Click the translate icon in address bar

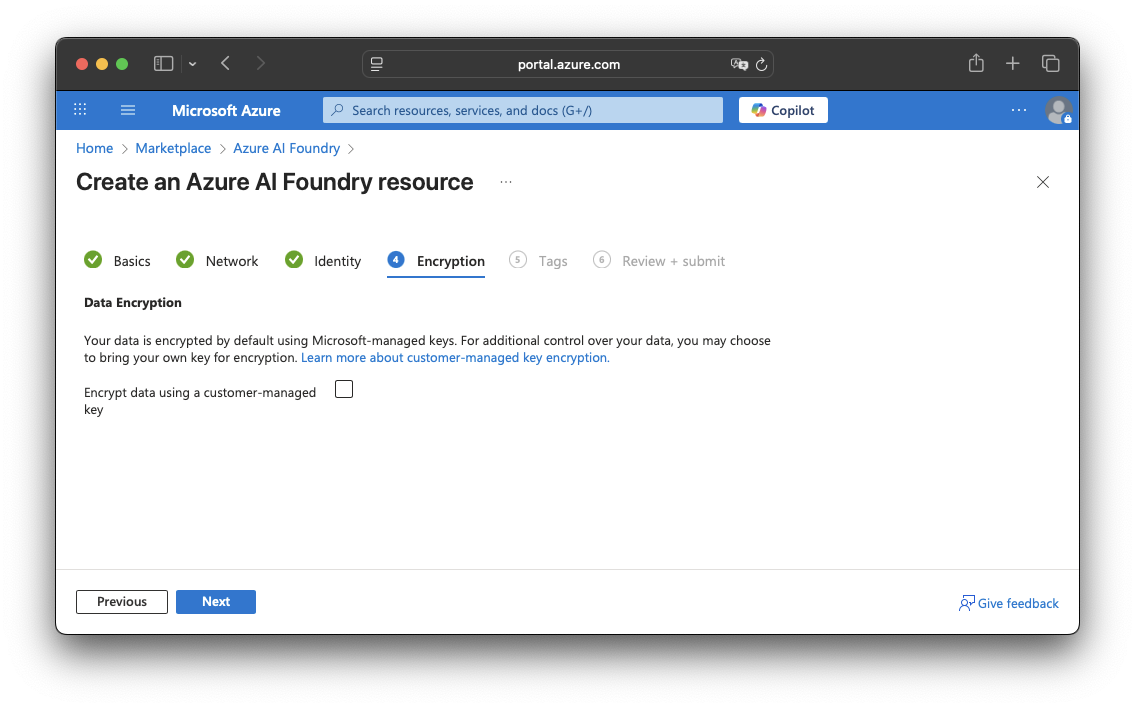tap(739, 64)
